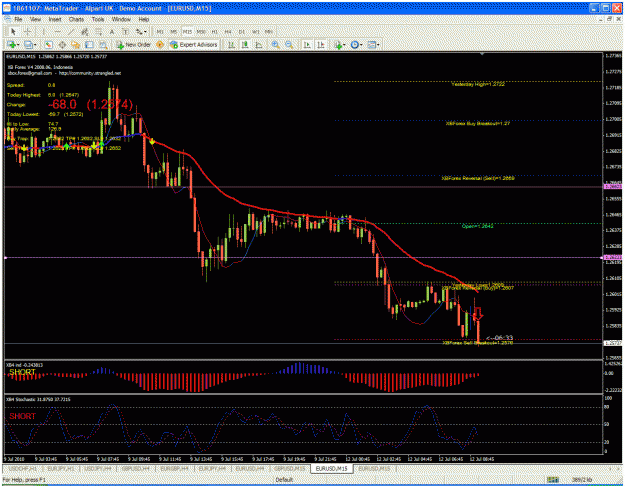Switch chart to Candlesticks type
The image size is (625, 486).
[x=245, y=45]
